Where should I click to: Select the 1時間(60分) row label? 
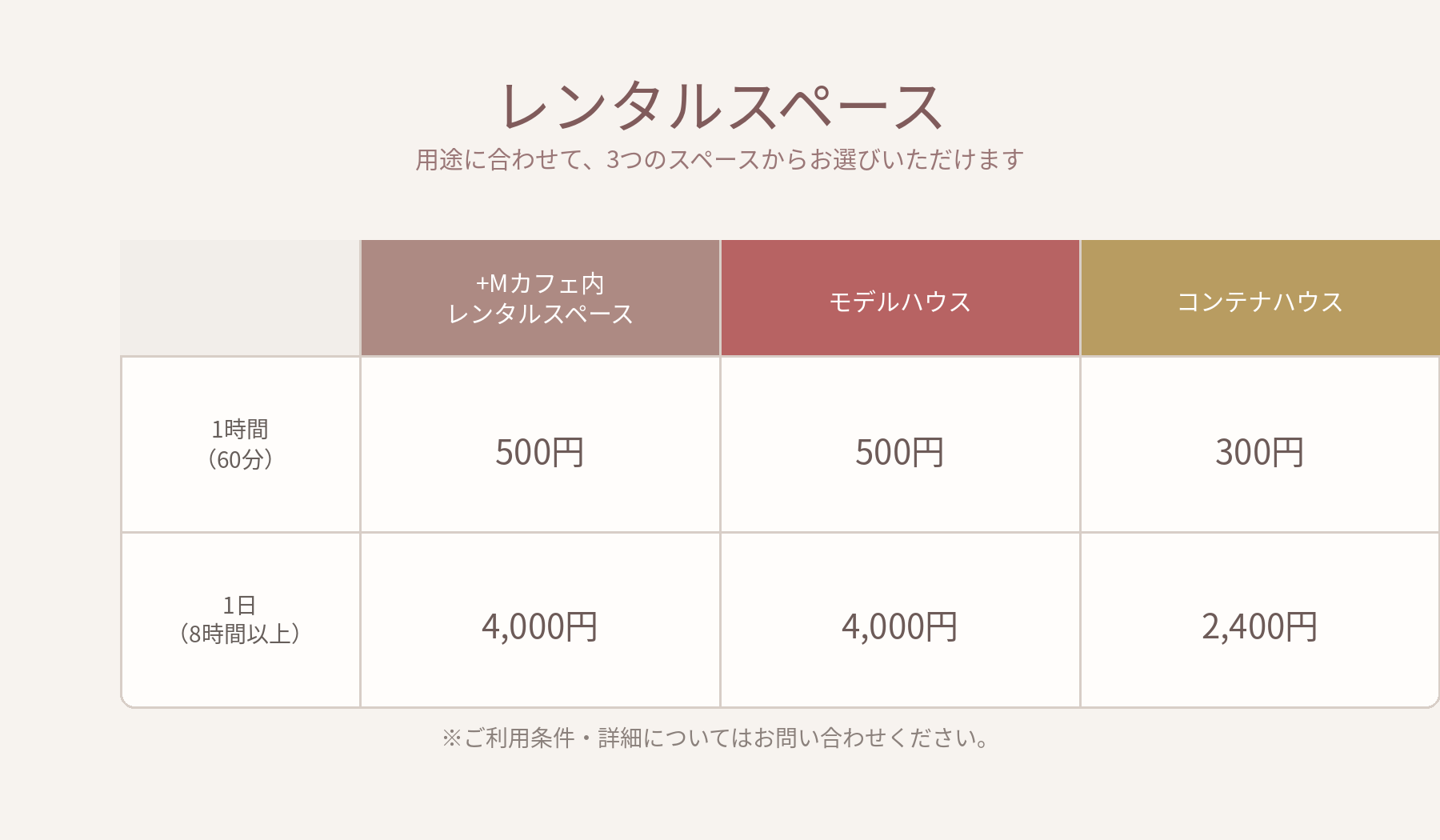240,444
